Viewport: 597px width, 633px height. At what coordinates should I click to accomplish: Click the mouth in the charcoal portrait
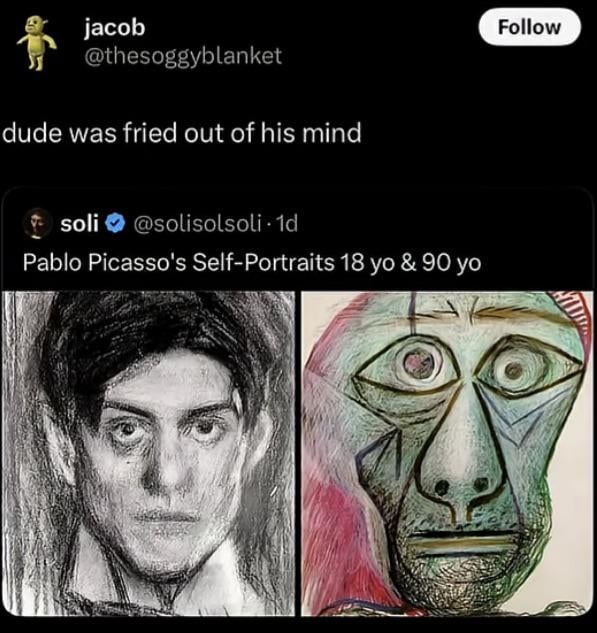coord(163,519)
